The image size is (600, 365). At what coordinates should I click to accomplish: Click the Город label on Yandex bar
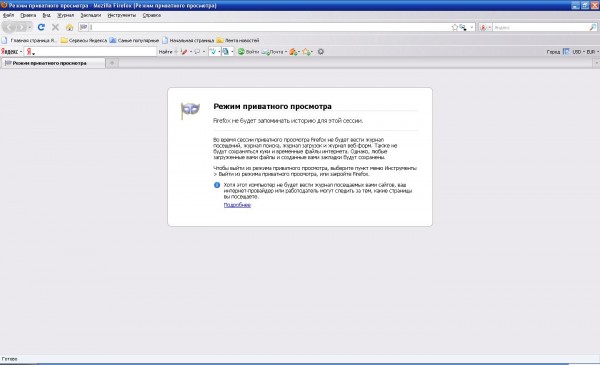tap(553, 52)
